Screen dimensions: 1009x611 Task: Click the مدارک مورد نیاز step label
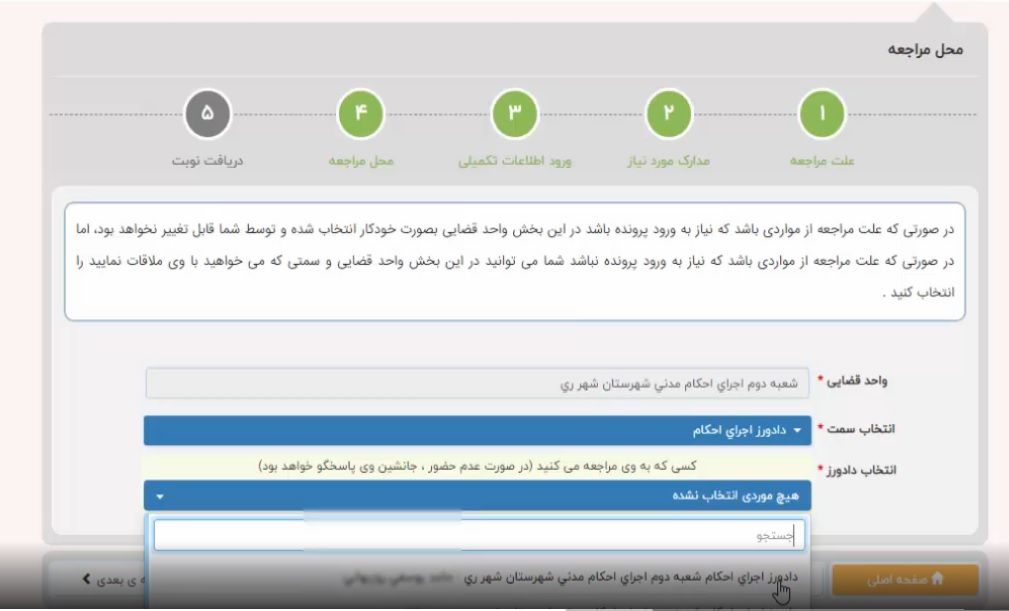(669, 160)
